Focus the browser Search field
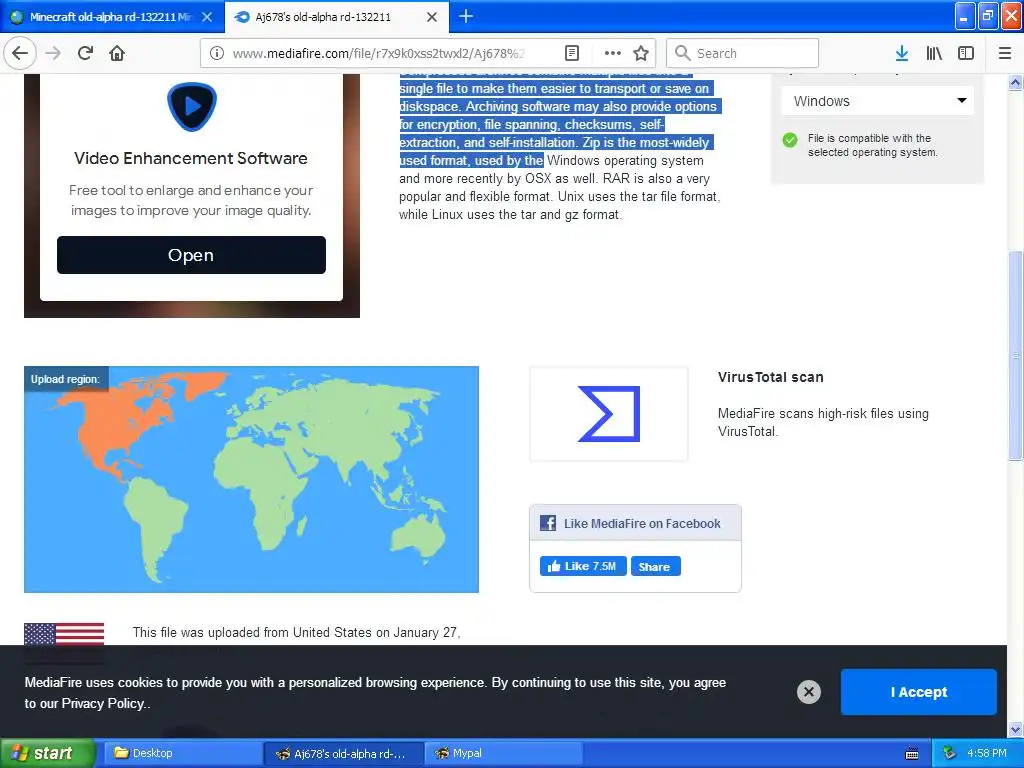This screenshot has width=1024, height=768. pyautogui.click(x=743, y=53)
